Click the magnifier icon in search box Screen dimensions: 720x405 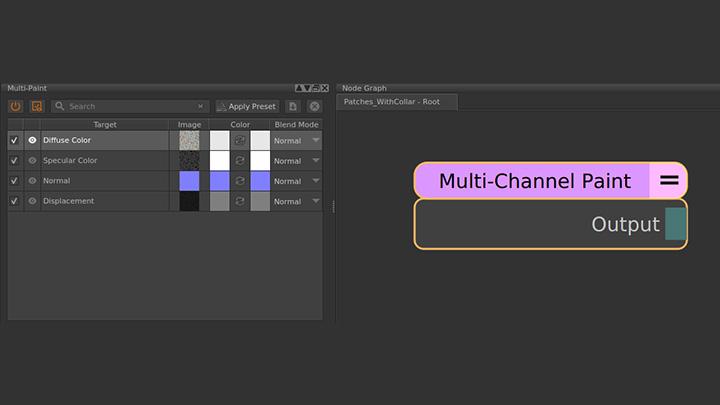pos(59,106)
